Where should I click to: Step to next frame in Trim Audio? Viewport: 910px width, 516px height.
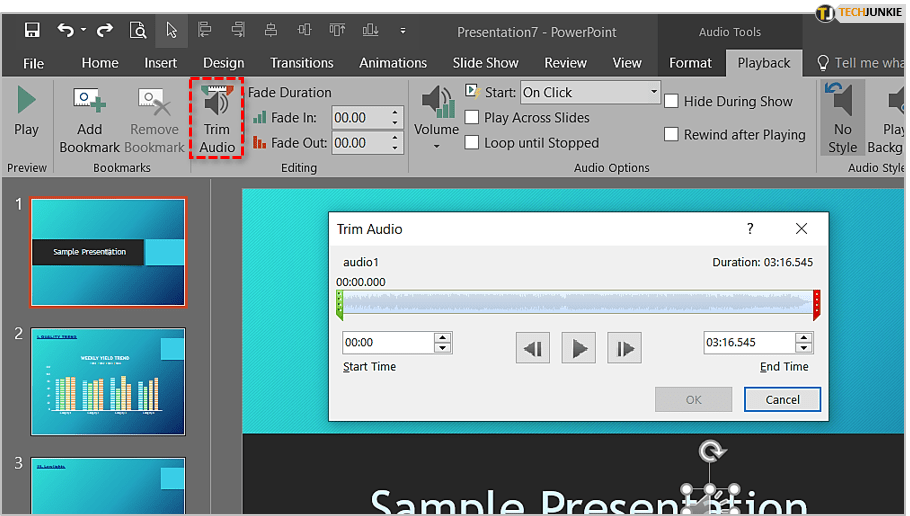coord(624,348)
